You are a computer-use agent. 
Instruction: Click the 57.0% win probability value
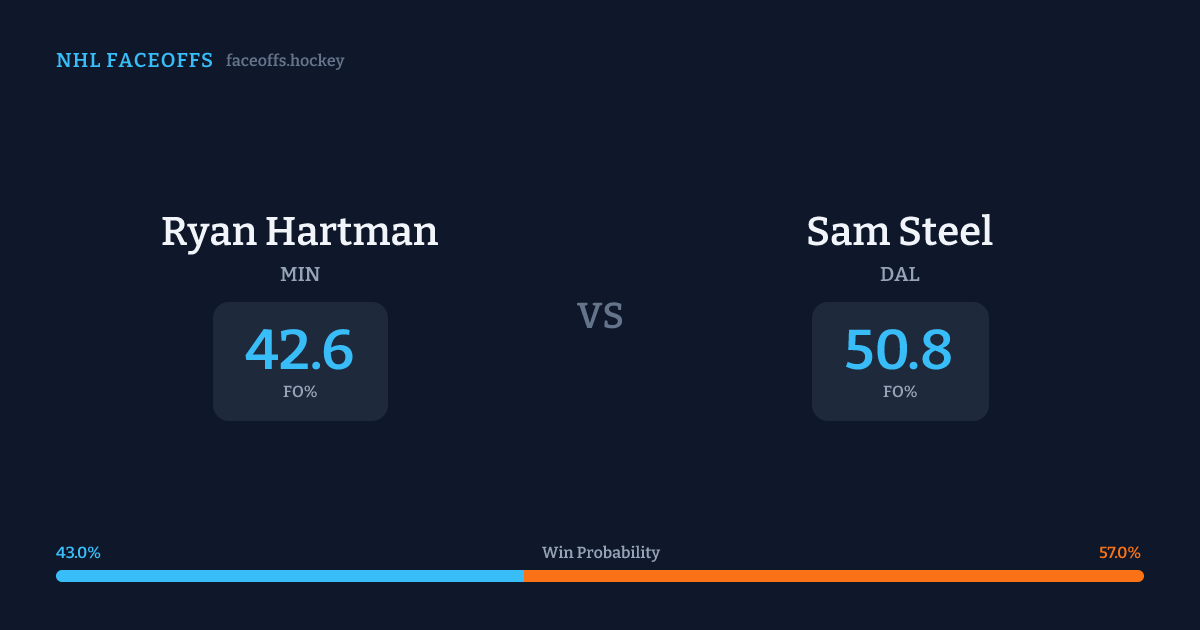(1120, 553)
